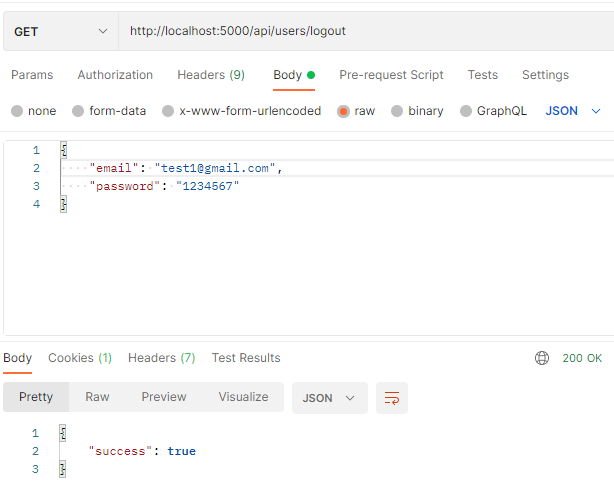The width and height of the screenshot is (614, 501).
Task: Open the Authorization tab
Action: (x=115, y=75)
